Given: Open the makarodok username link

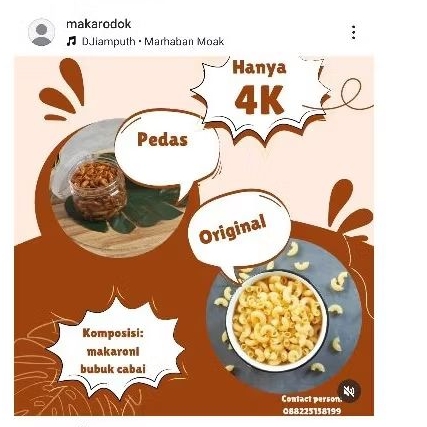Looking at the screenshot, I should 99,24.
